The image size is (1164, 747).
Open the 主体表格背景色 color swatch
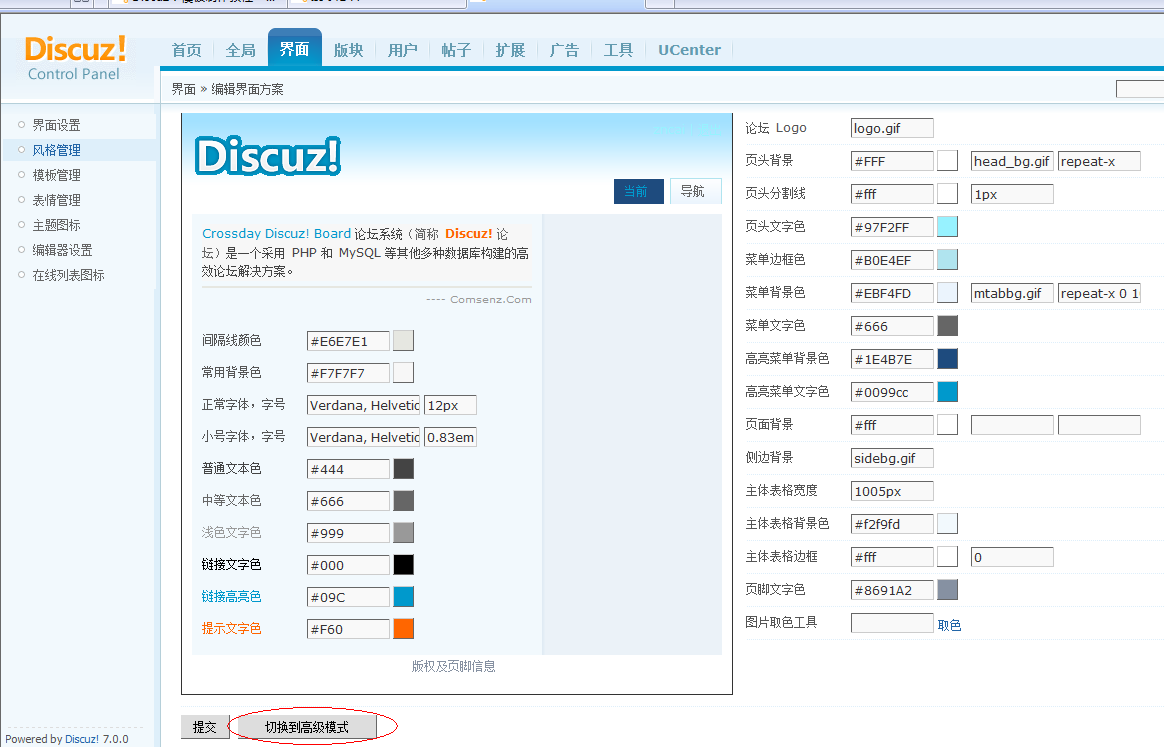point(947,523)
